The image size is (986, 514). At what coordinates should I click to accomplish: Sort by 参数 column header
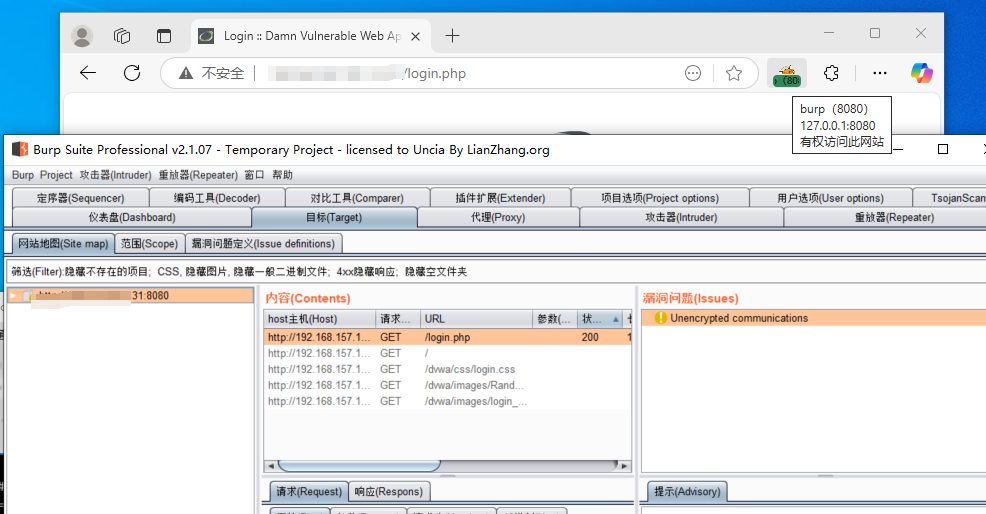coord(555,319)
